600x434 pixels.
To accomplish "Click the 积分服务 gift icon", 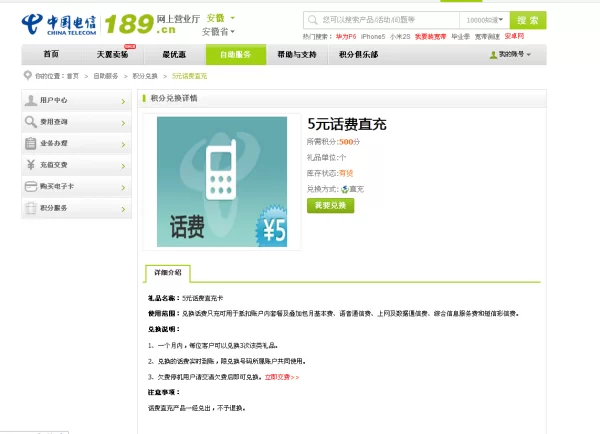I will pyautogui.click(x=32, y=208).
